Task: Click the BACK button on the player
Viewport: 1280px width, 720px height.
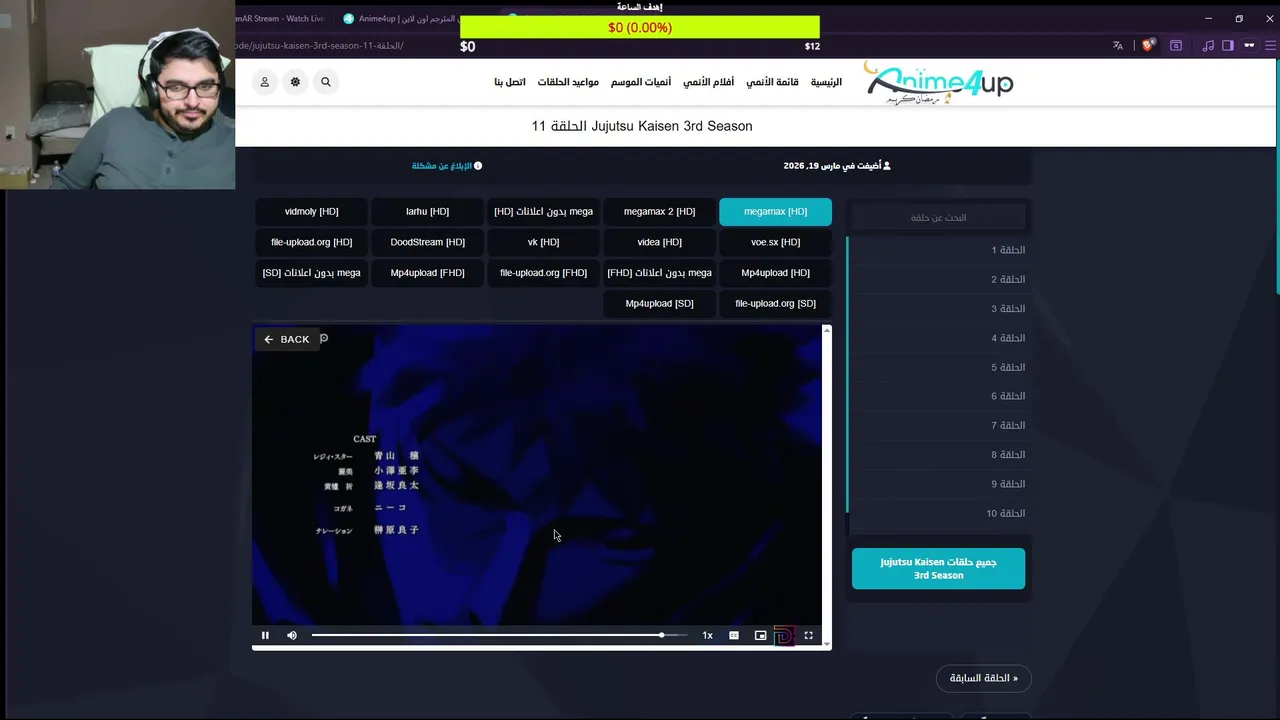Action: [x=286, y=339]
